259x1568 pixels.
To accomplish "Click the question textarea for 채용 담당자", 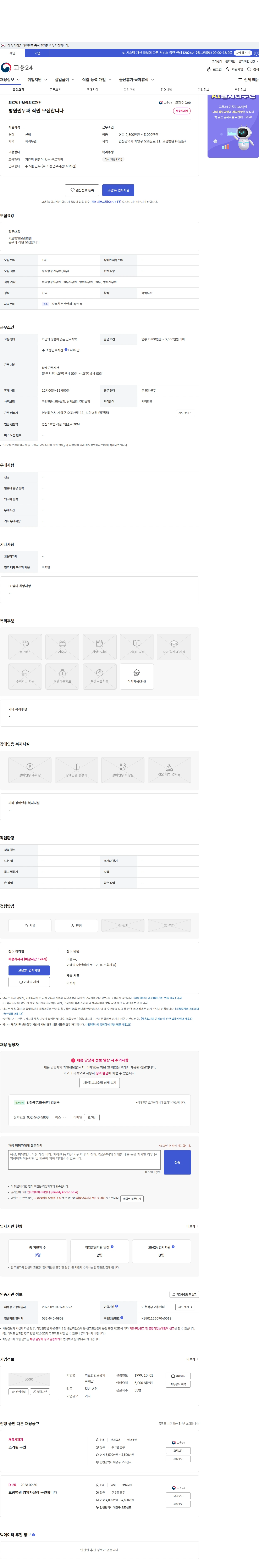I will click(x=84, y=1160).
